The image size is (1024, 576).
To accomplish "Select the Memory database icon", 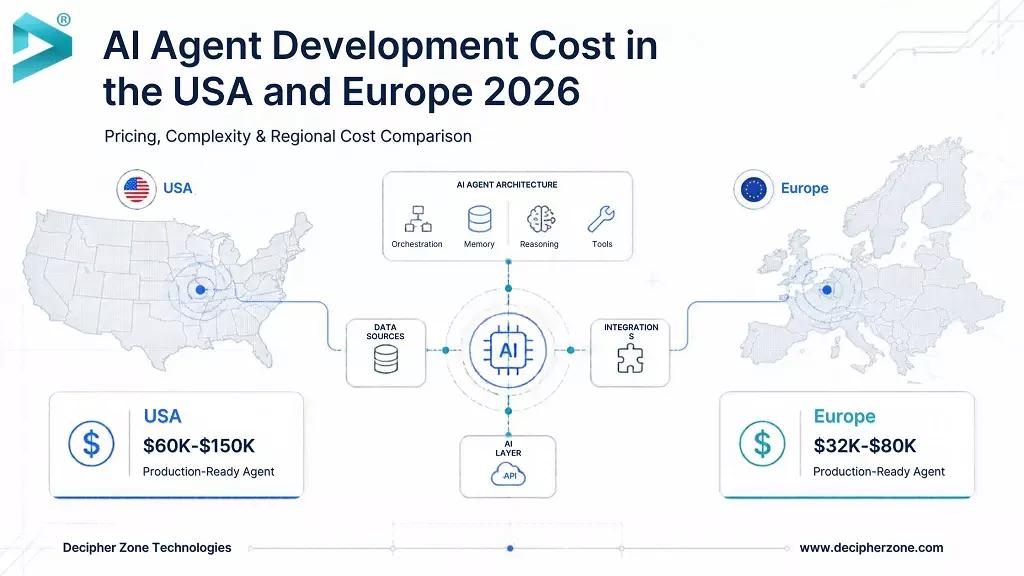I will pos(479,219).
